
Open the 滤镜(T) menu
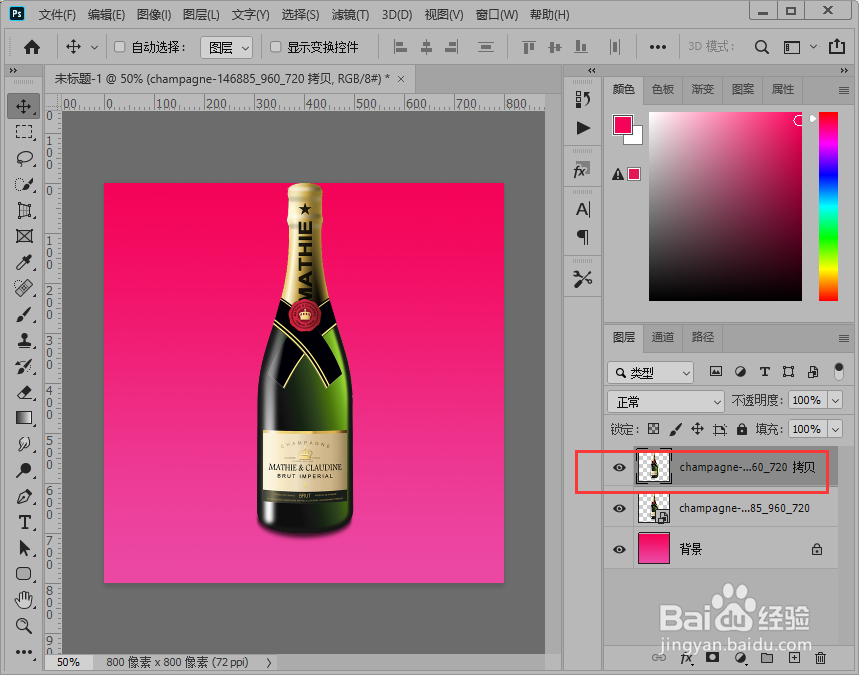(350, 15)
